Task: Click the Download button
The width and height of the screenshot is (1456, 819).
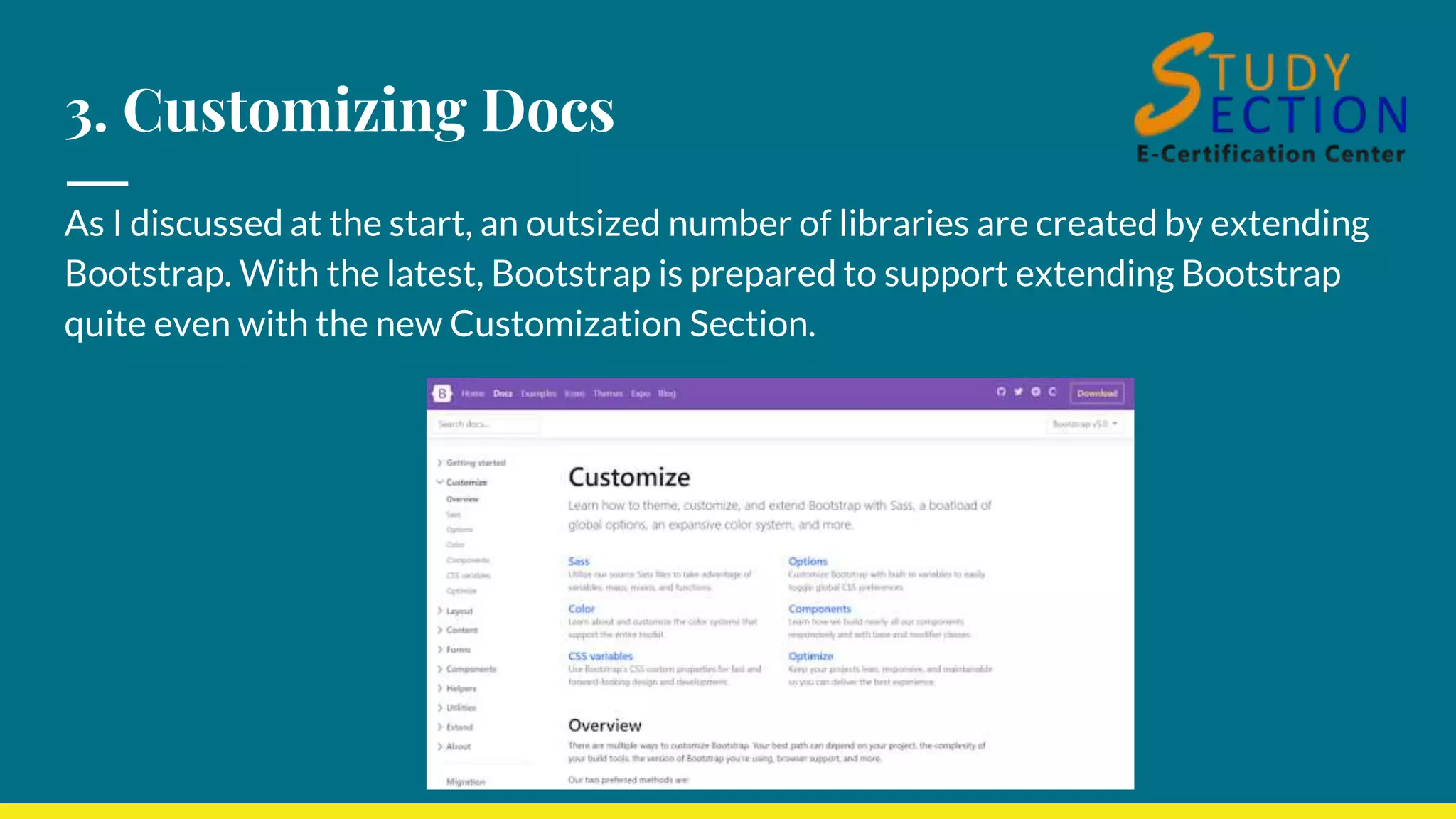Action: (x=1097, y=393)
